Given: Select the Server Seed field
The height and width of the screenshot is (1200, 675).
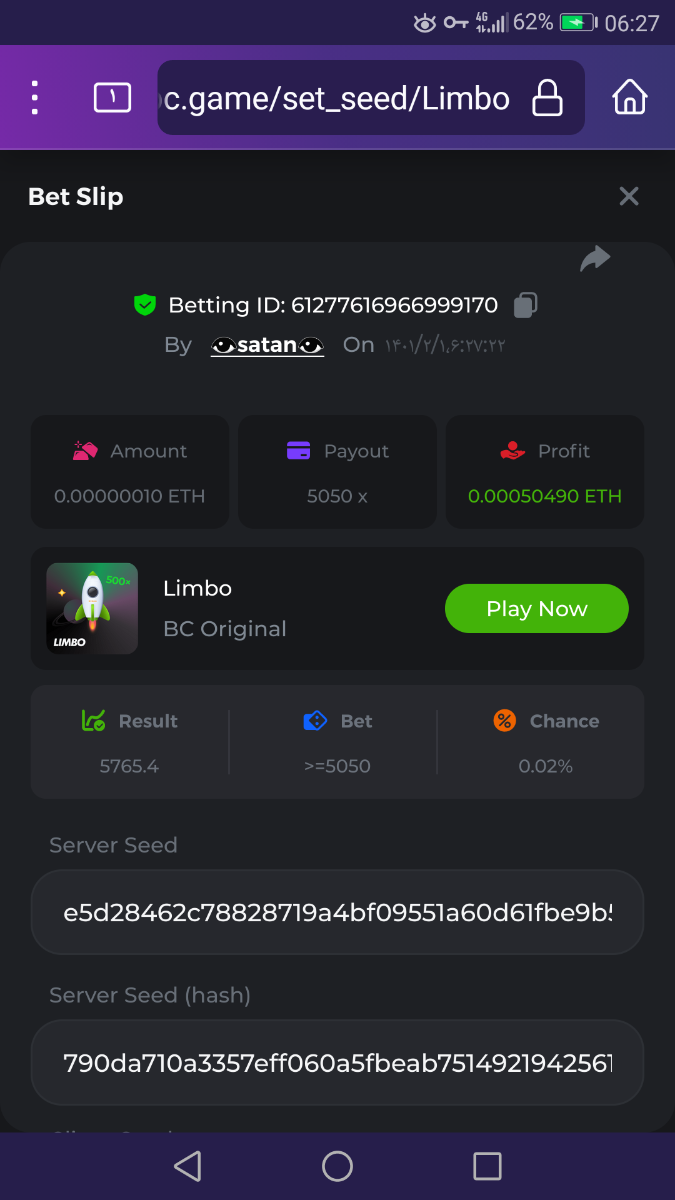Looking at the screenshot, I should pos(337,912).
